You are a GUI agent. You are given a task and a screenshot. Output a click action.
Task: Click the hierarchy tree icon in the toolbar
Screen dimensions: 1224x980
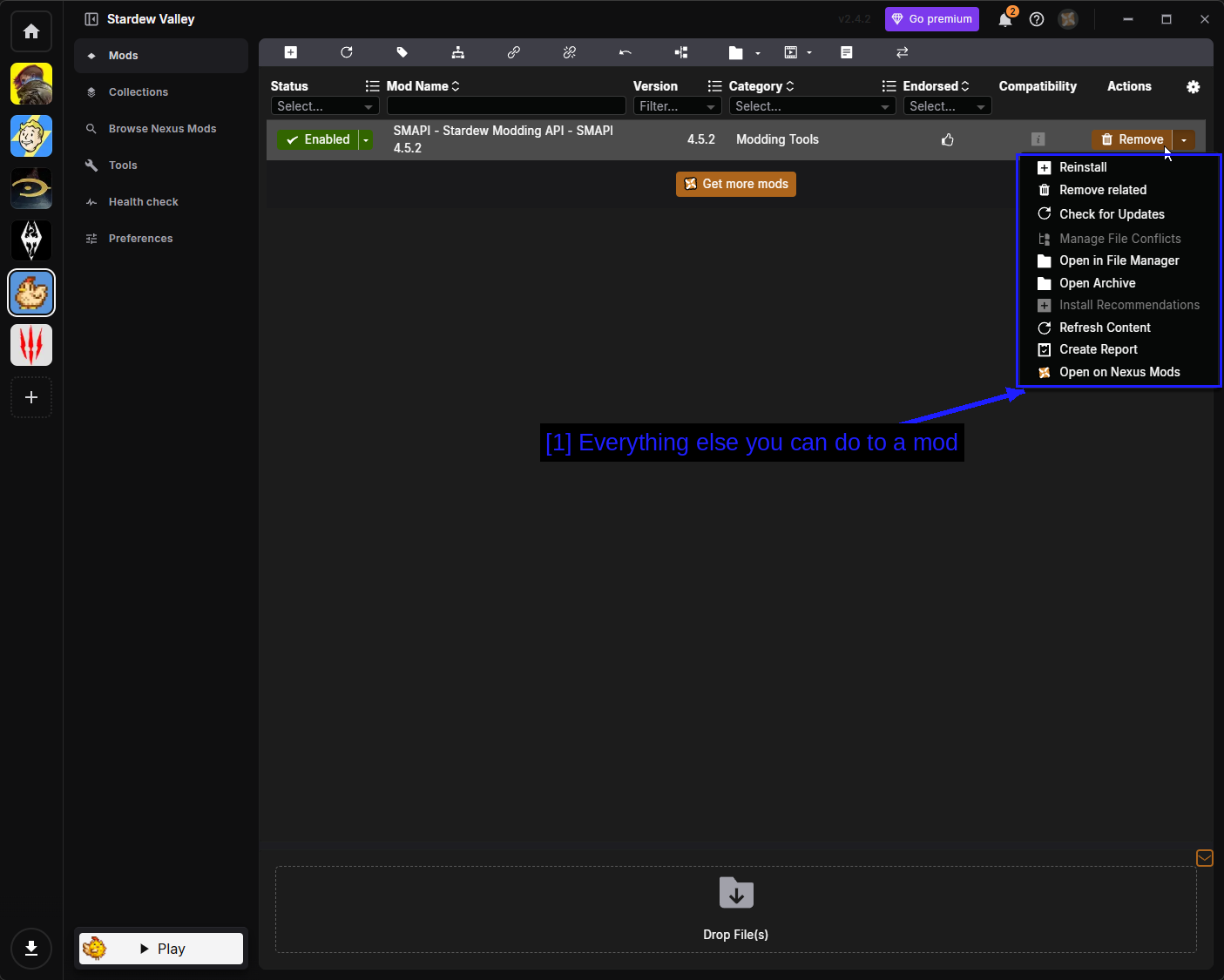point(458,52)
